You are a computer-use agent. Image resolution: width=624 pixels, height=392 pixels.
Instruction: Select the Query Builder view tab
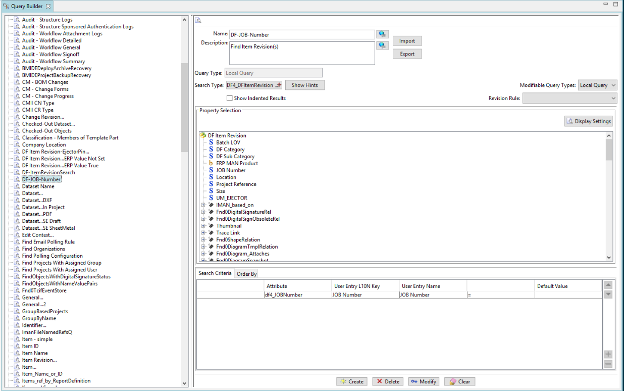pos(27,6)
